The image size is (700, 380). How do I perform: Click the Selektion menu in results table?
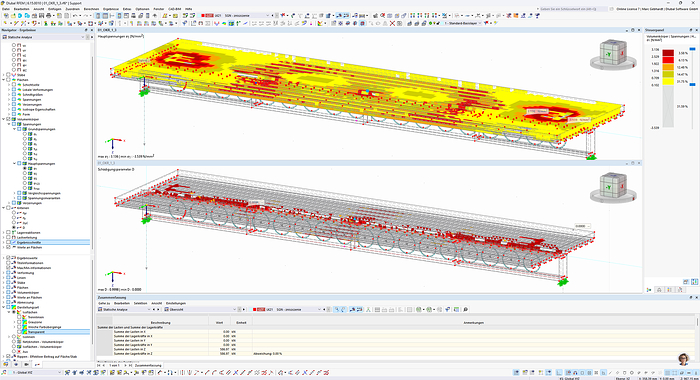point(140,303)
